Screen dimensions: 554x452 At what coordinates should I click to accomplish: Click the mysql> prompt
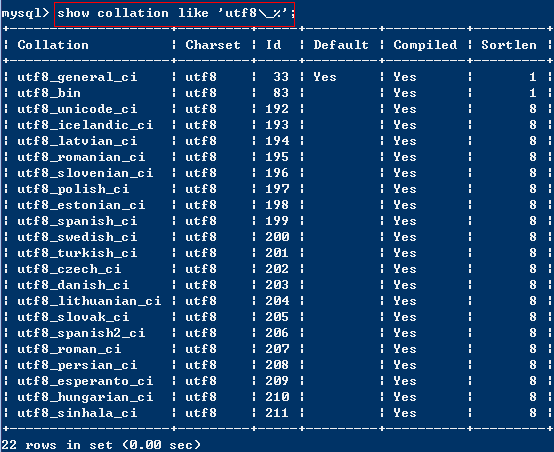point(25,14)
